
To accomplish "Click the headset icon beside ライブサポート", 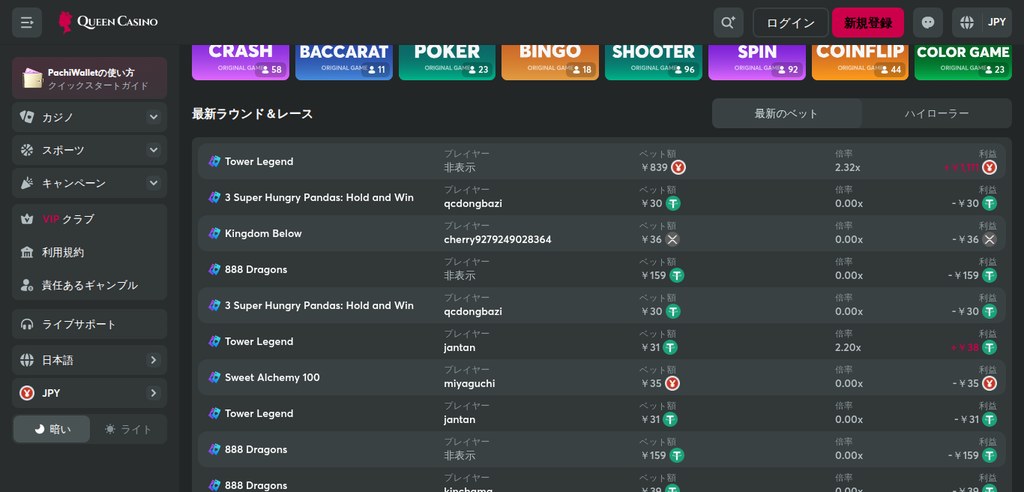I will point(27,324).
